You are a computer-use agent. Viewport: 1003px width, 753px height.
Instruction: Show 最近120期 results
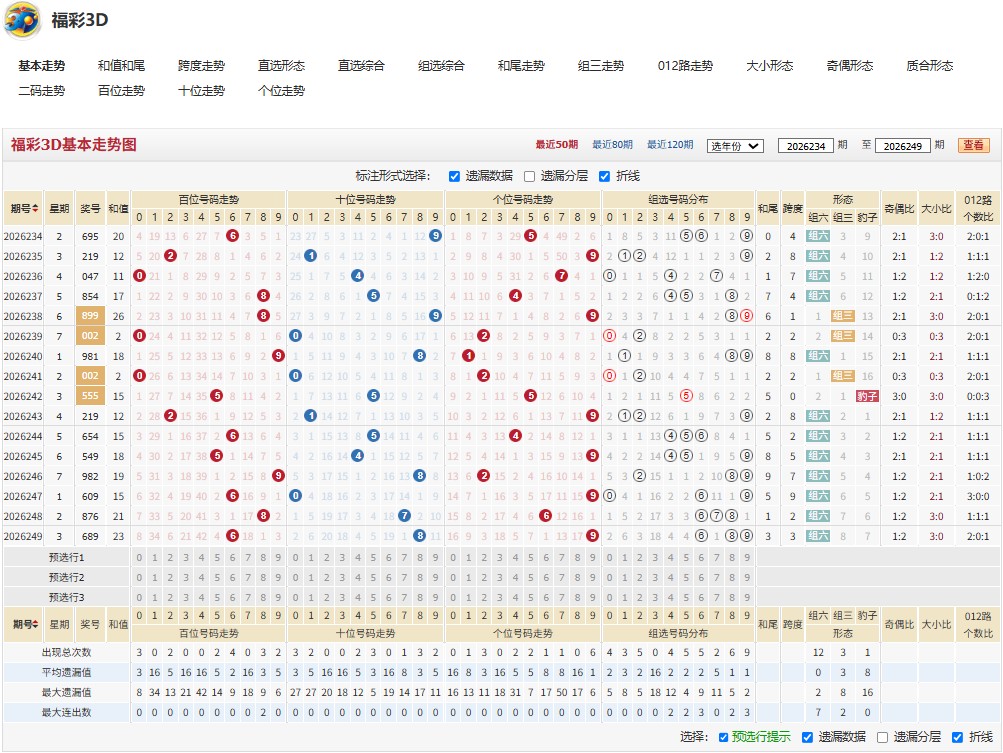pos(670,145)
